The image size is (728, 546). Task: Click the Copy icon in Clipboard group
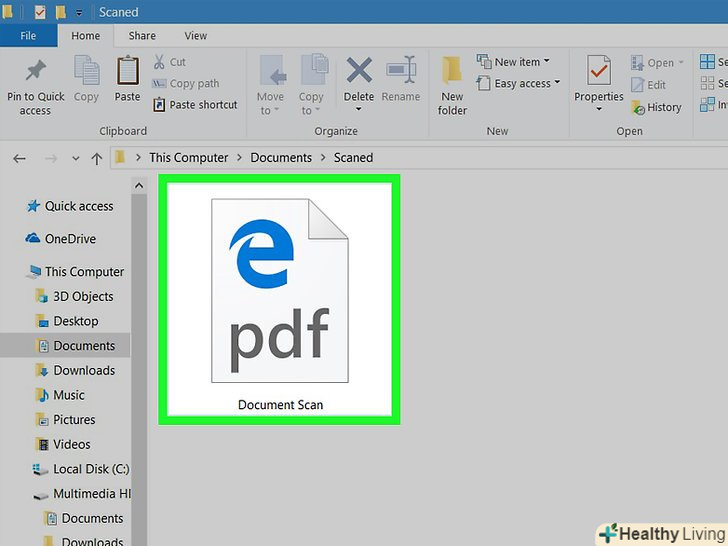pyautogui.click(x=86, y=71)
